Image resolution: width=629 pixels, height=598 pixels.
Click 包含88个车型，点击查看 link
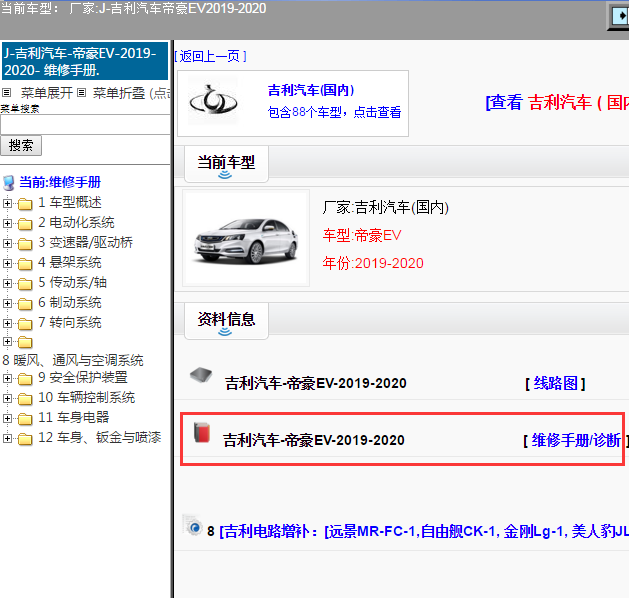tap(335, 112)
